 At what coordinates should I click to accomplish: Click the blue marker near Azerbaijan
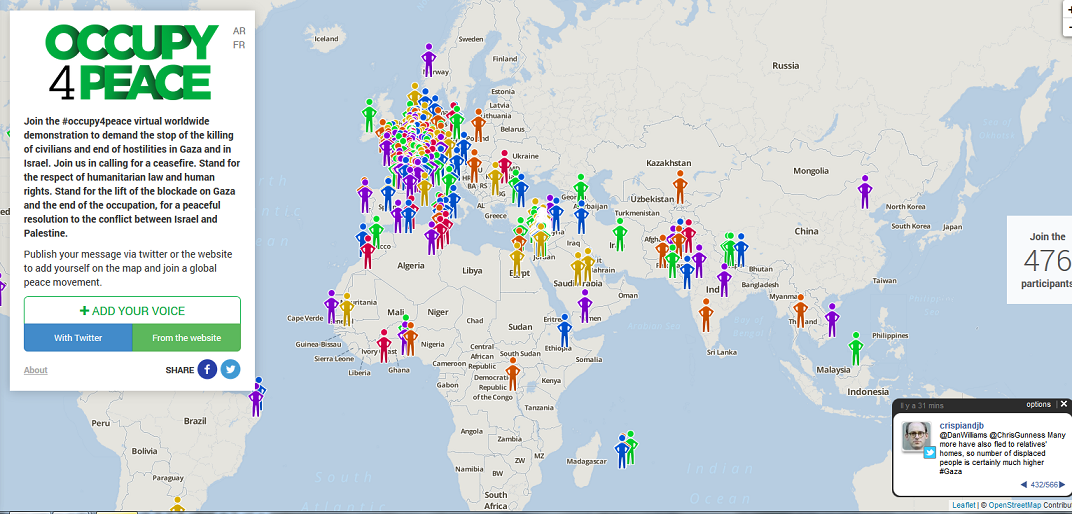(x=581, y=217)
